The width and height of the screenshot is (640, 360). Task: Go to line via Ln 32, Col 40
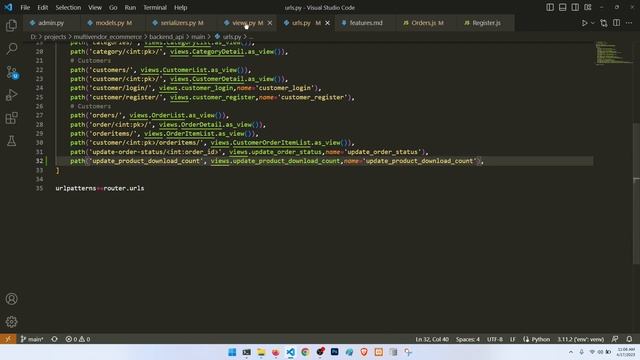432,339
